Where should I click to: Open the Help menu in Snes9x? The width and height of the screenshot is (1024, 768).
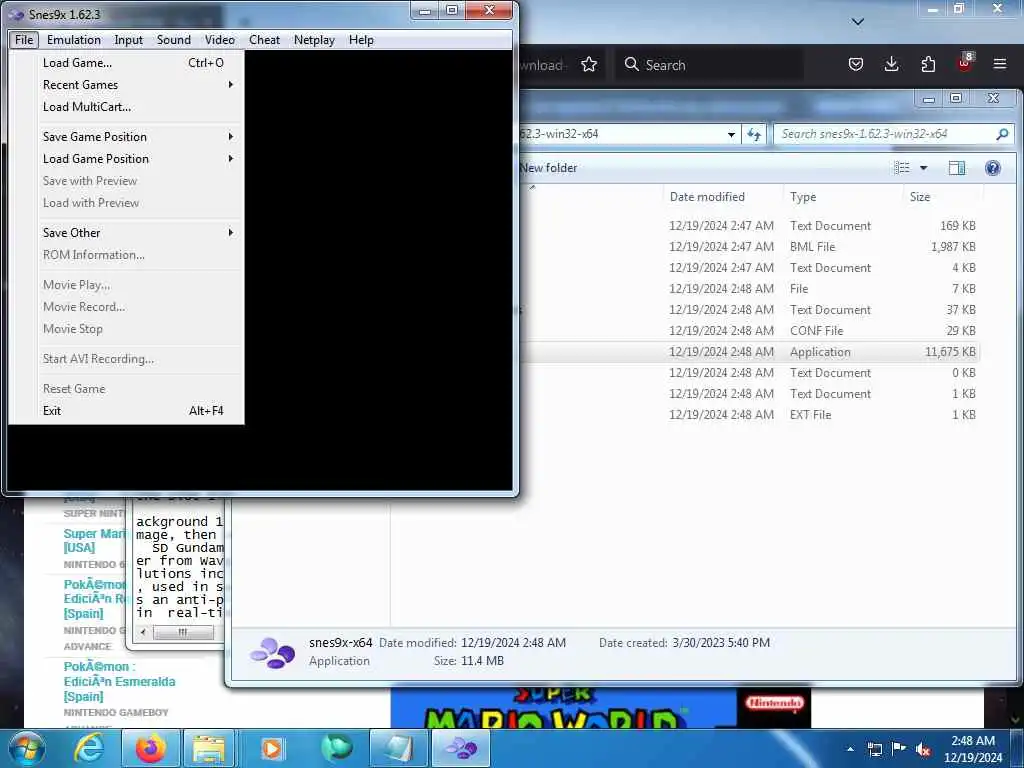(361, 40)
